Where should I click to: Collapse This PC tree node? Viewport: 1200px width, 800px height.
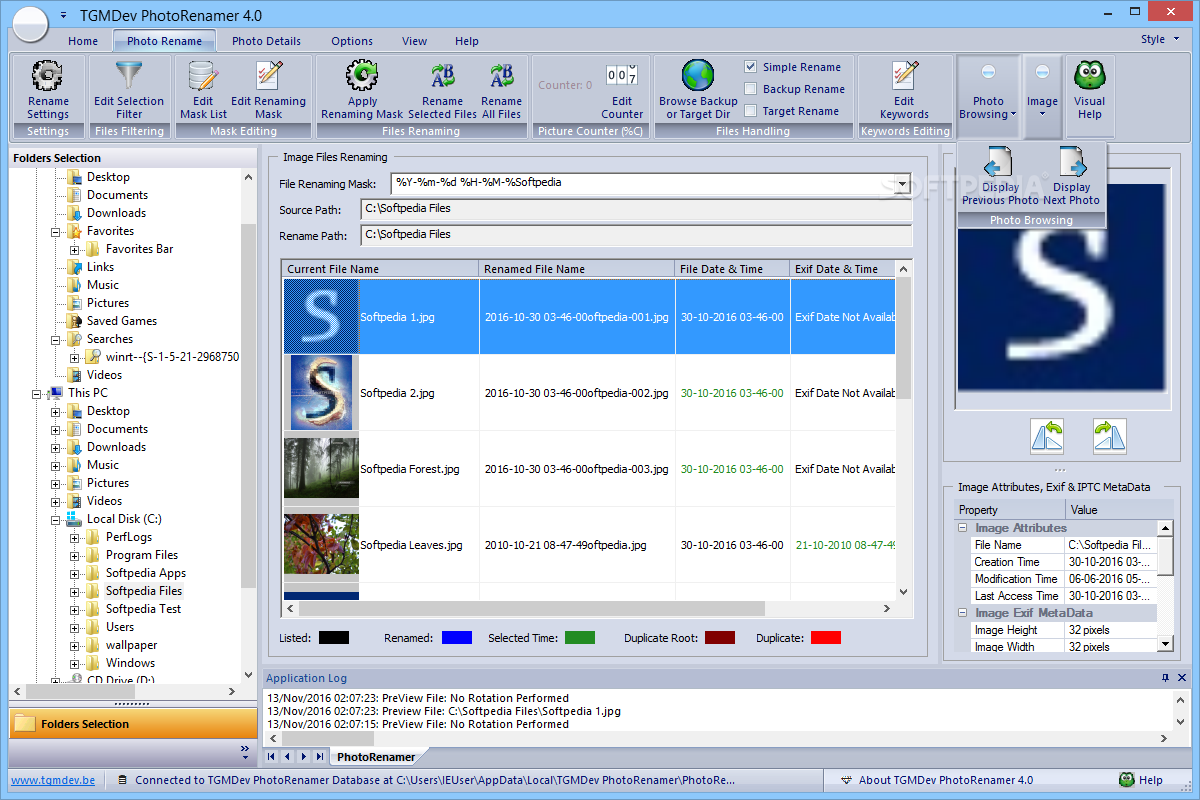pyautogui.click(x=37, y=393)
